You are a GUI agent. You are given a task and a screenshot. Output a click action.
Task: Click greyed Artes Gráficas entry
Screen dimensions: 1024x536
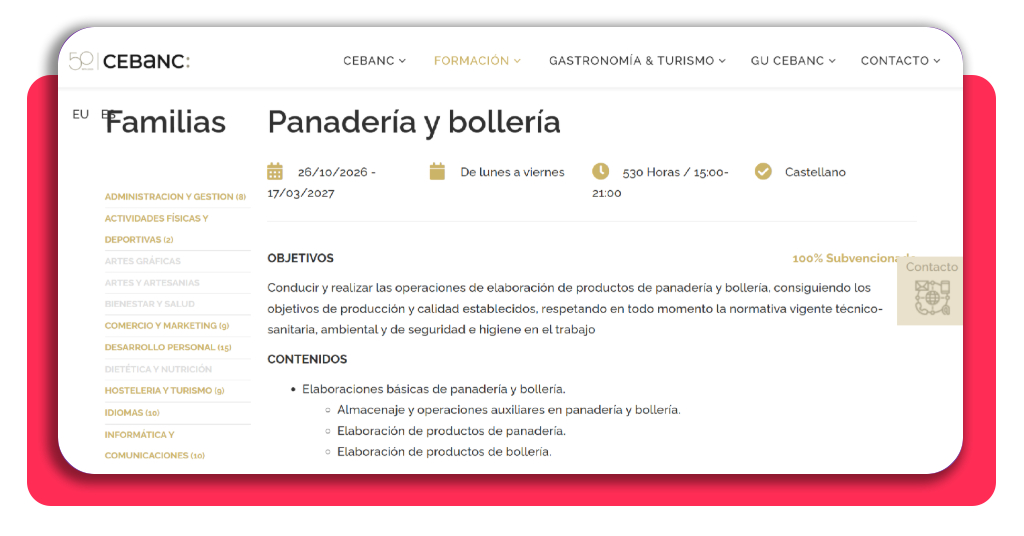pos(142,261)
